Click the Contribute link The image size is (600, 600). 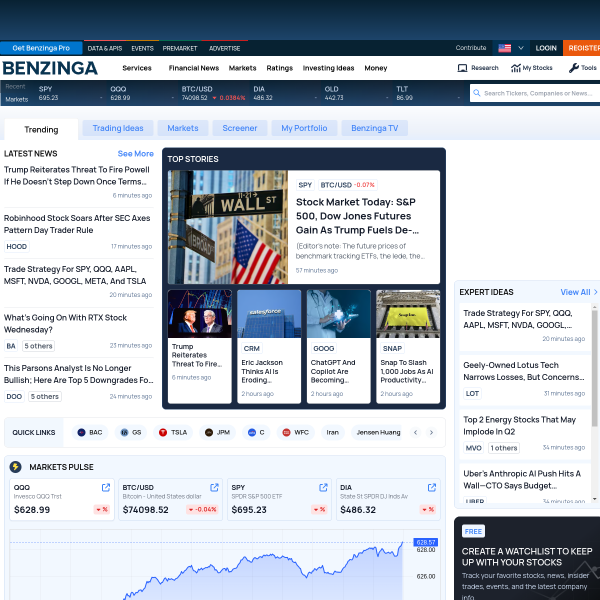coord(471,48)
